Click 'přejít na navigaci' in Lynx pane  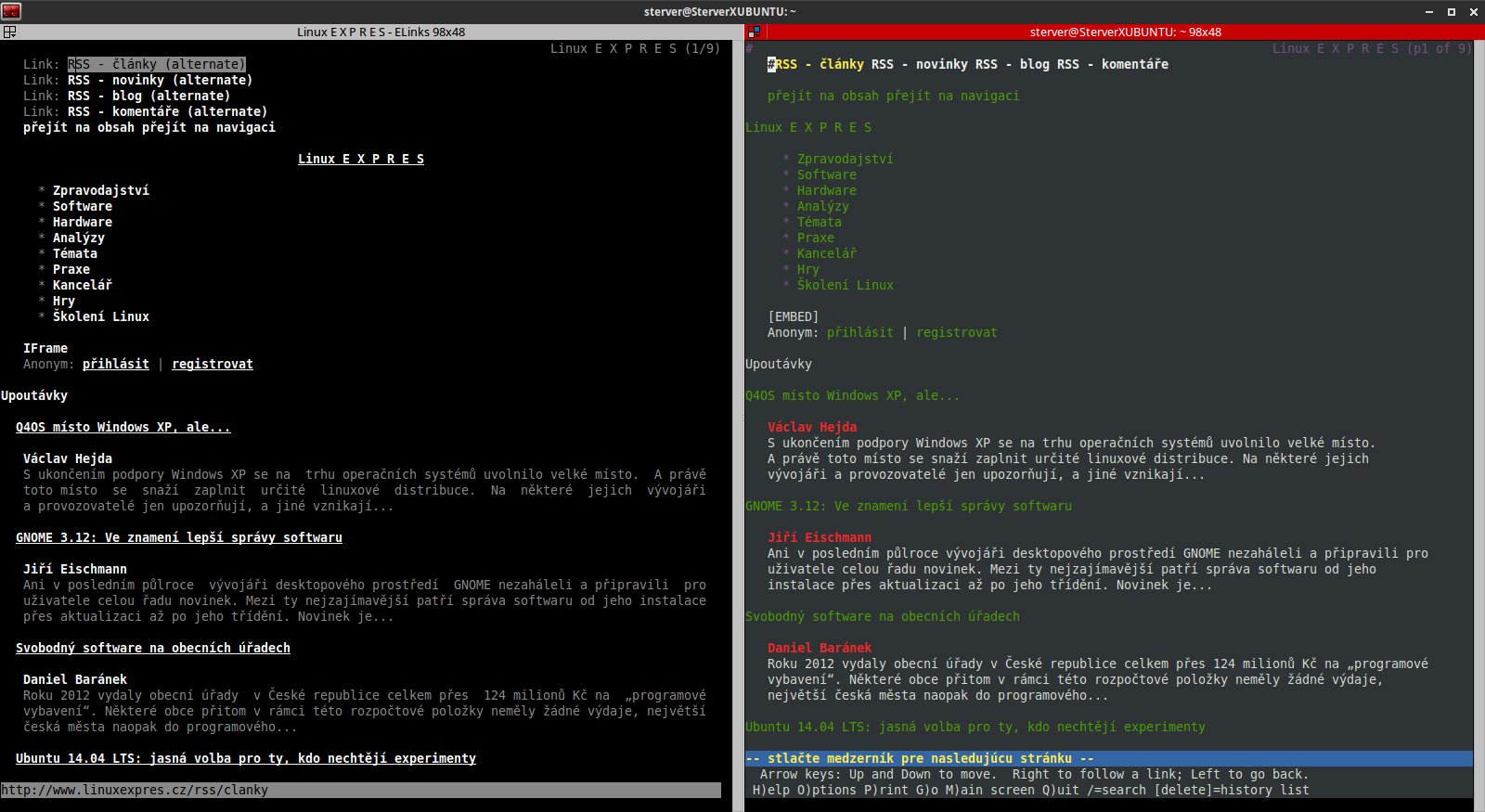click(953, 96)
